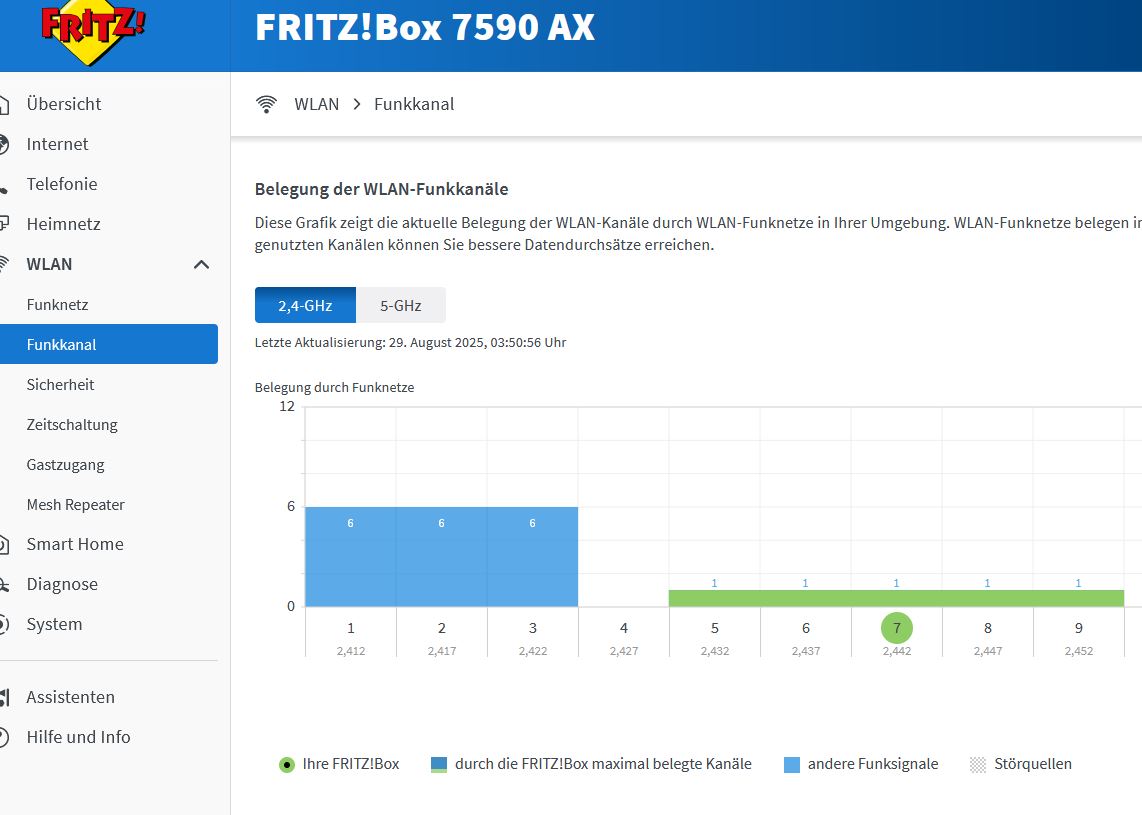Click the Belegung durch Funknetze label
This screenshot has width=1142, height=815.
[334, 387]
